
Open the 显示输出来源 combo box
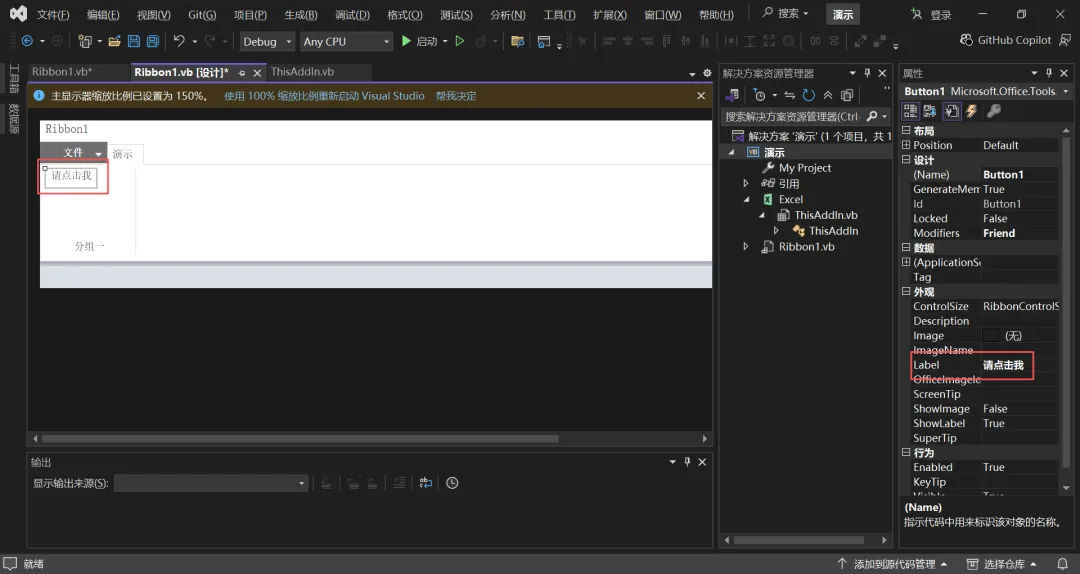pos(211,483)
